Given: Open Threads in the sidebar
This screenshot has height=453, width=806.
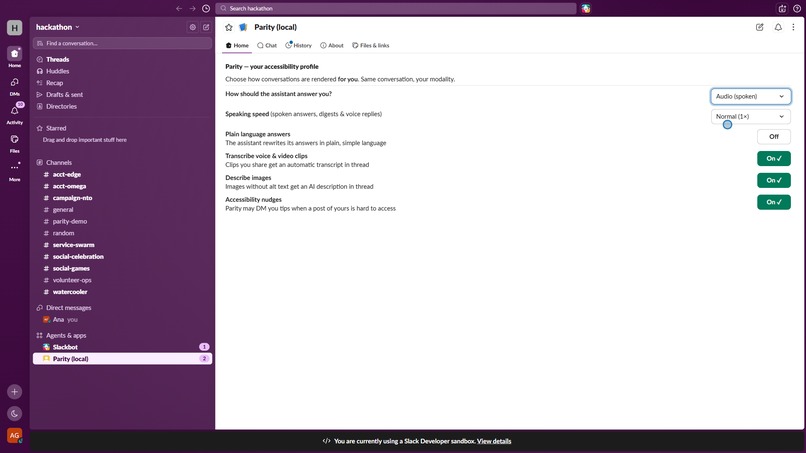Looking at the screenshot, I should 122,60.
